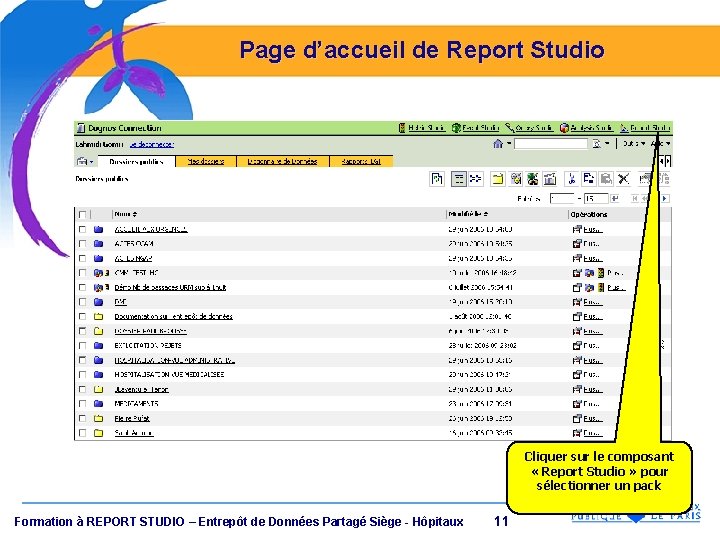The width and height of the screenshot is (720, 540).
Task: Open the dropdown arrow beside the home icon
Action: tap(509, 144)
